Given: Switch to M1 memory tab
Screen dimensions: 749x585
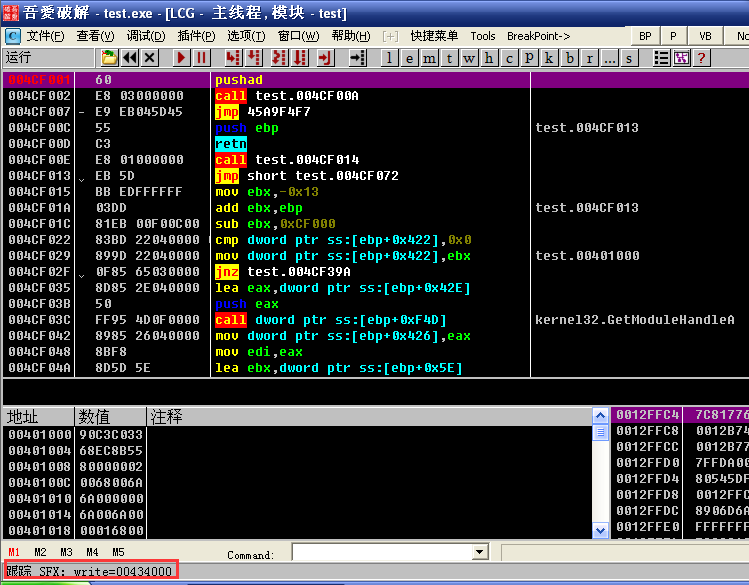Looking at the screenshot, I should (x=14, y=552).
